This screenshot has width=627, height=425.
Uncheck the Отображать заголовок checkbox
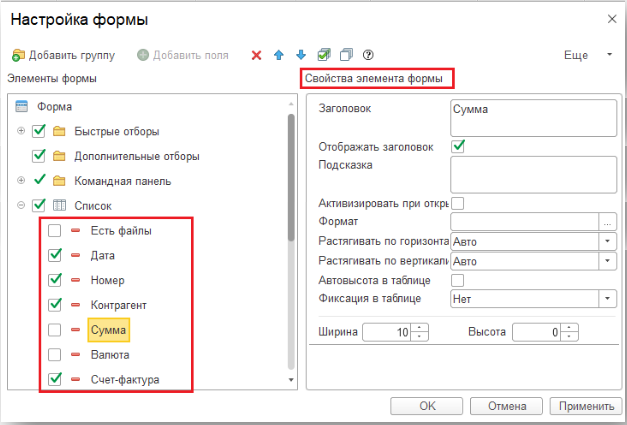coord(459,146)
